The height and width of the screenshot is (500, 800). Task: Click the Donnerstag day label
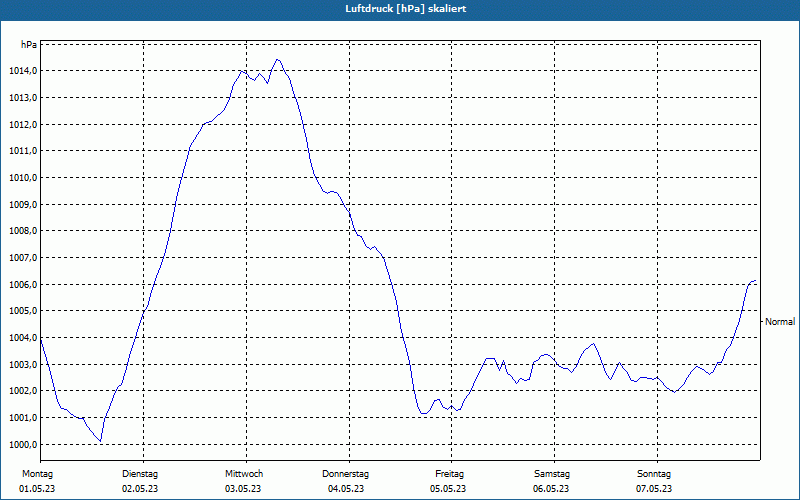click(x=345, y=474)
